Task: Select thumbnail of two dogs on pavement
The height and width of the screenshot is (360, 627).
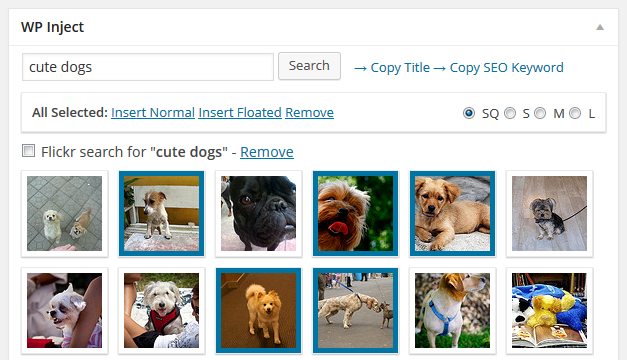Action: point(64,214)
